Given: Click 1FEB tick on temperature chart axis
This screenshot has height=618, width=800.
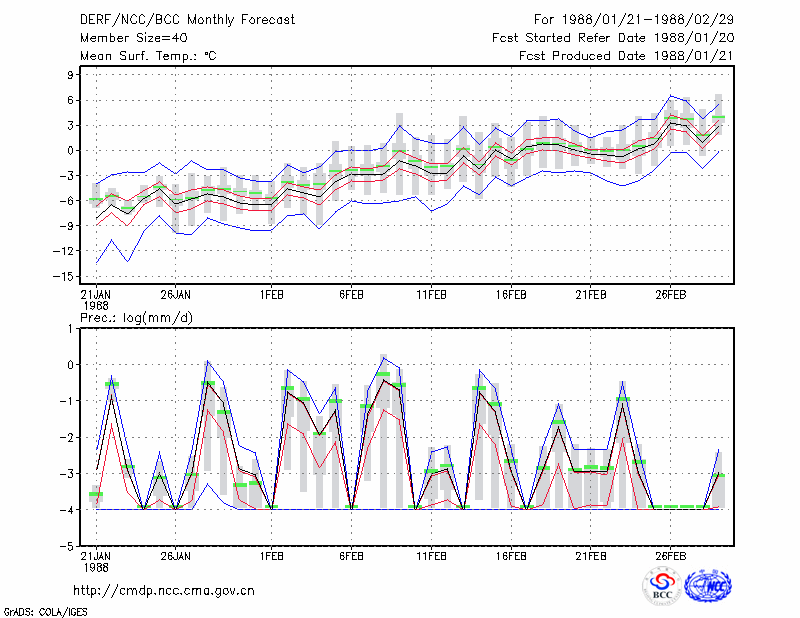Looking at the screenshot, I should coord(271,295).
